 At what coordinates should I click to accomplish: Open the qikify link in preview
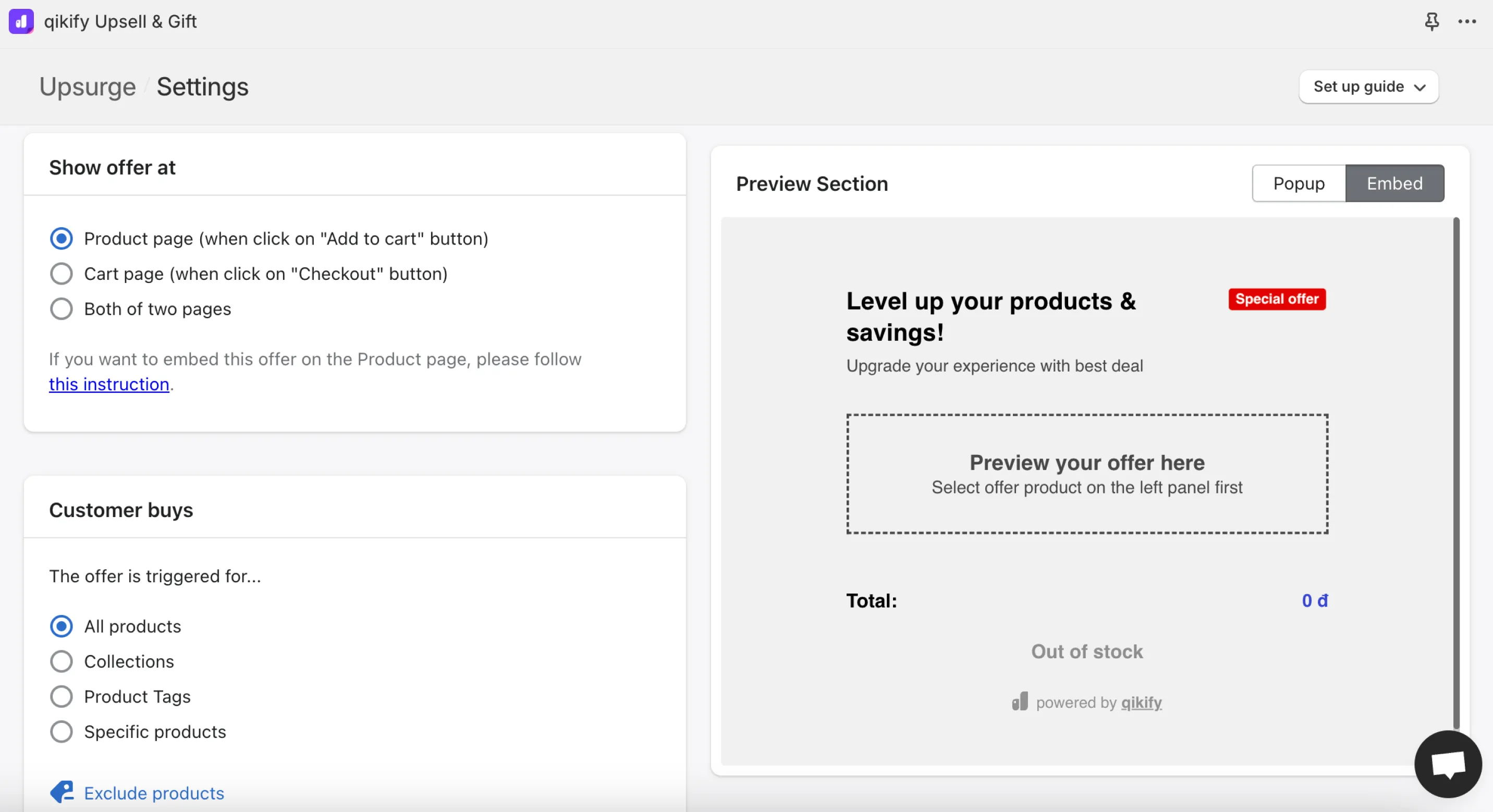point(1141,703)
